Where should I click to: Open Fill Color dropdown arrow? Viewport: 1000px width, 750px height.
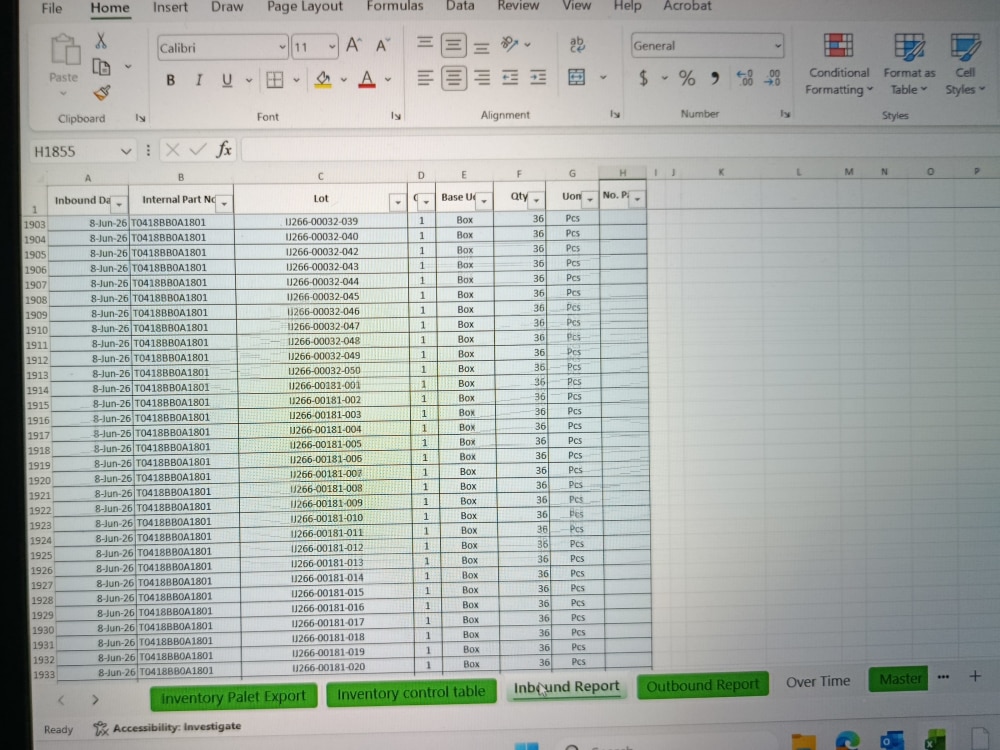(x=344, y=80)
